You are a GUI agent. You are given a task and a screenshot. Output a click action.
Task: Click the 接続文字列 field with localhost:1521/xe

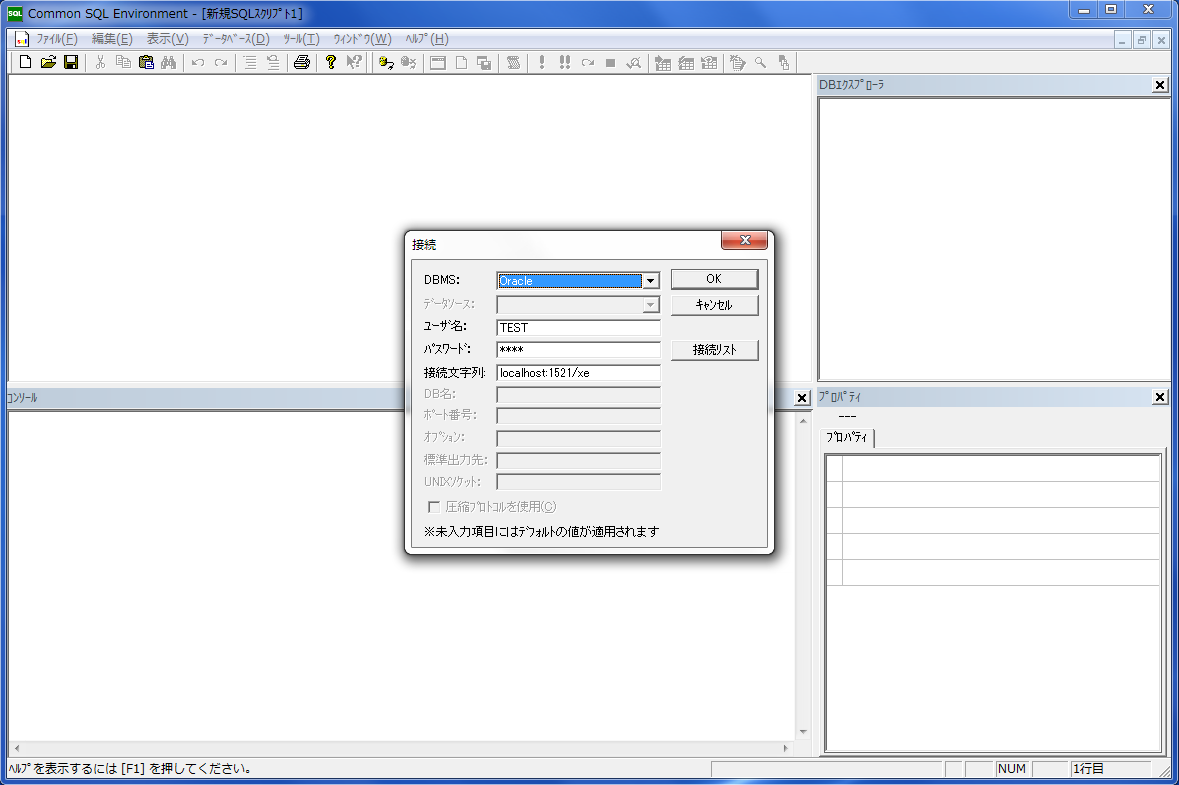pos(578,373)
